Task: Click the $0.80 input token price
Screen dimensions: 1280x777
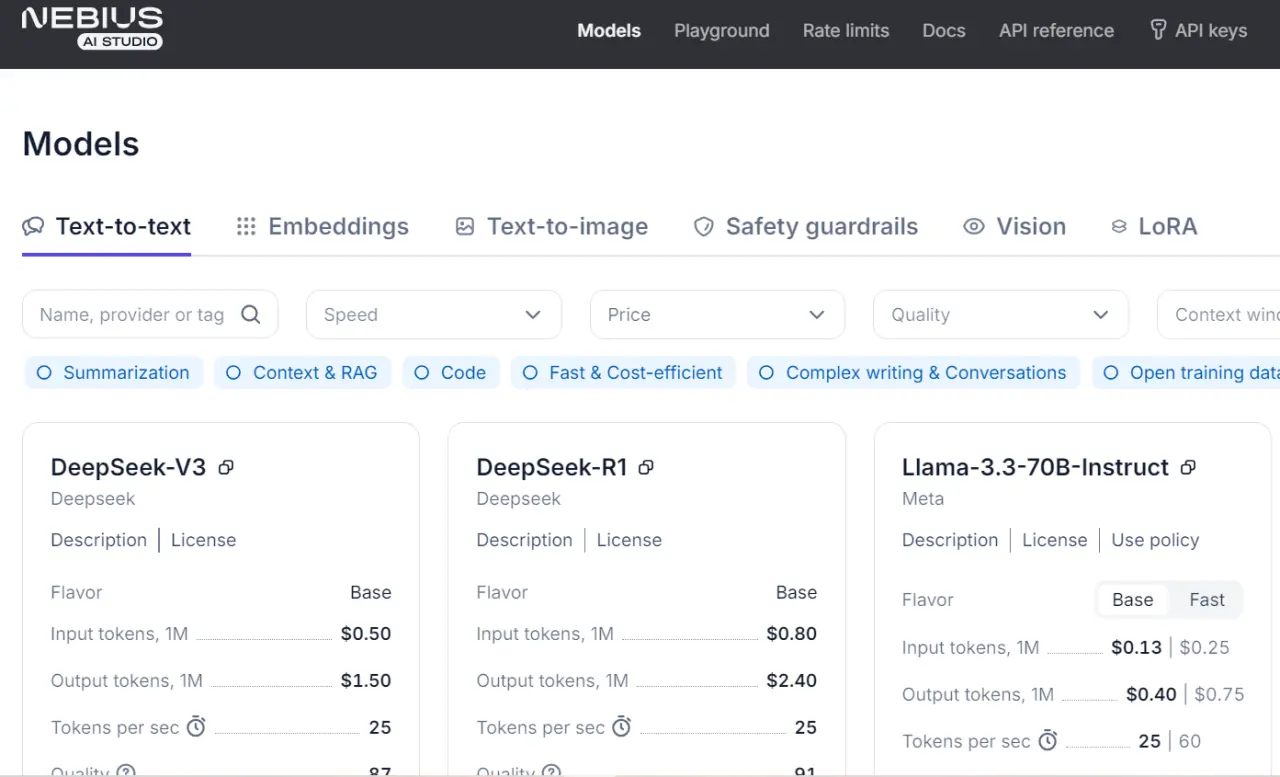Action: click(792, 634)
